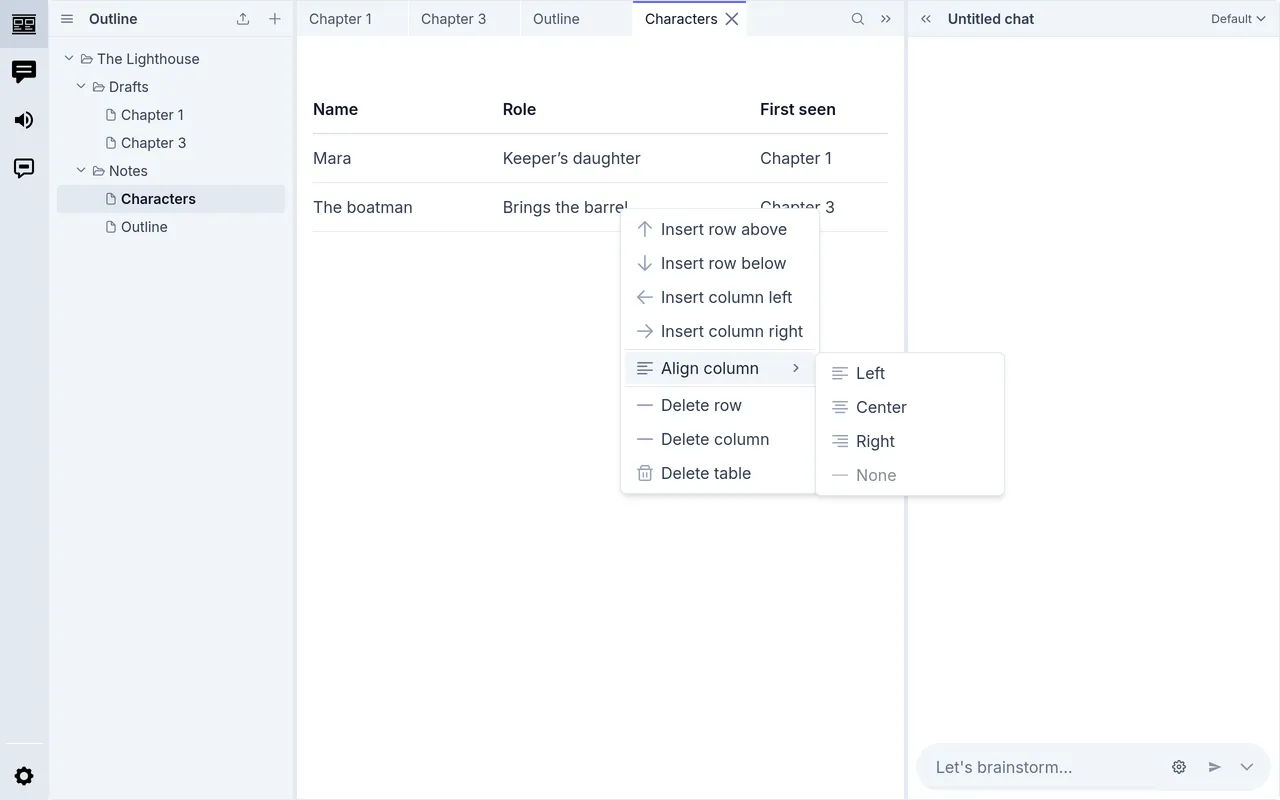Close the Characters tab

732,19
